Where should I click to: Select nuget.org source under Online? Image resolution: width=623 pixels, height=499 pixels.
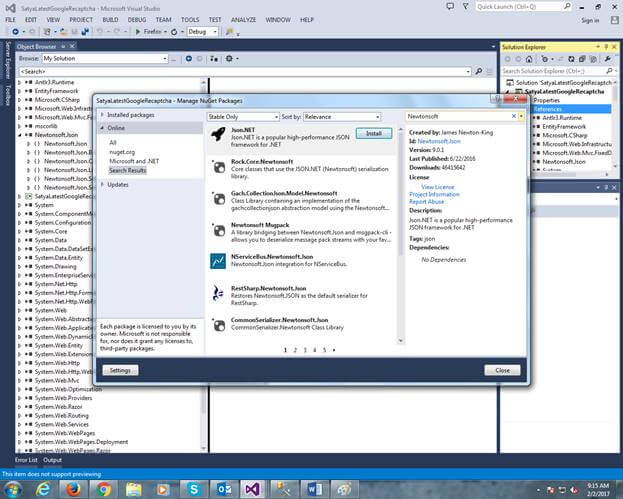tap(122, 152)
